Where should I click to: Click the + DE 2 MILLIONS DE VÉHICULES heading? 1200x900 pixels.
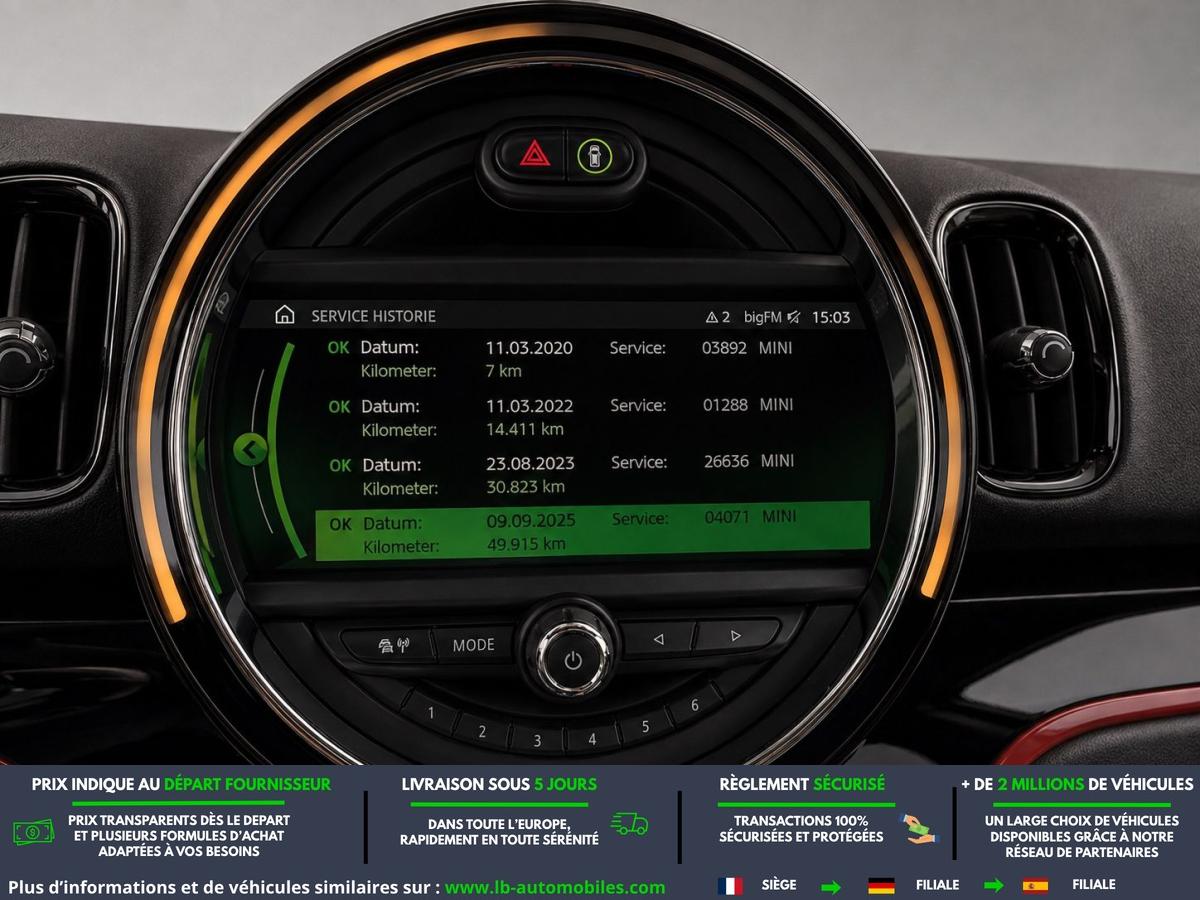1077,785
